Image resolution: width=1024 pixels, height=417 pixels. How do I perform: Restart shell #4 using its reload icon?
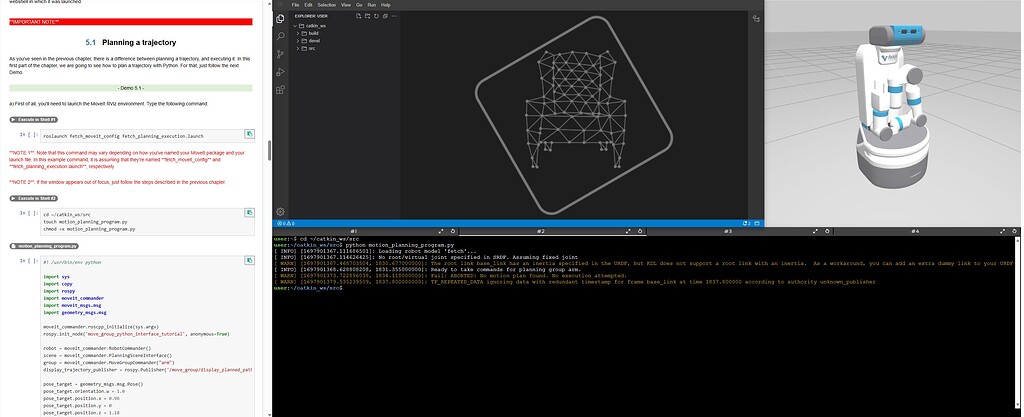click(1014, 231)
